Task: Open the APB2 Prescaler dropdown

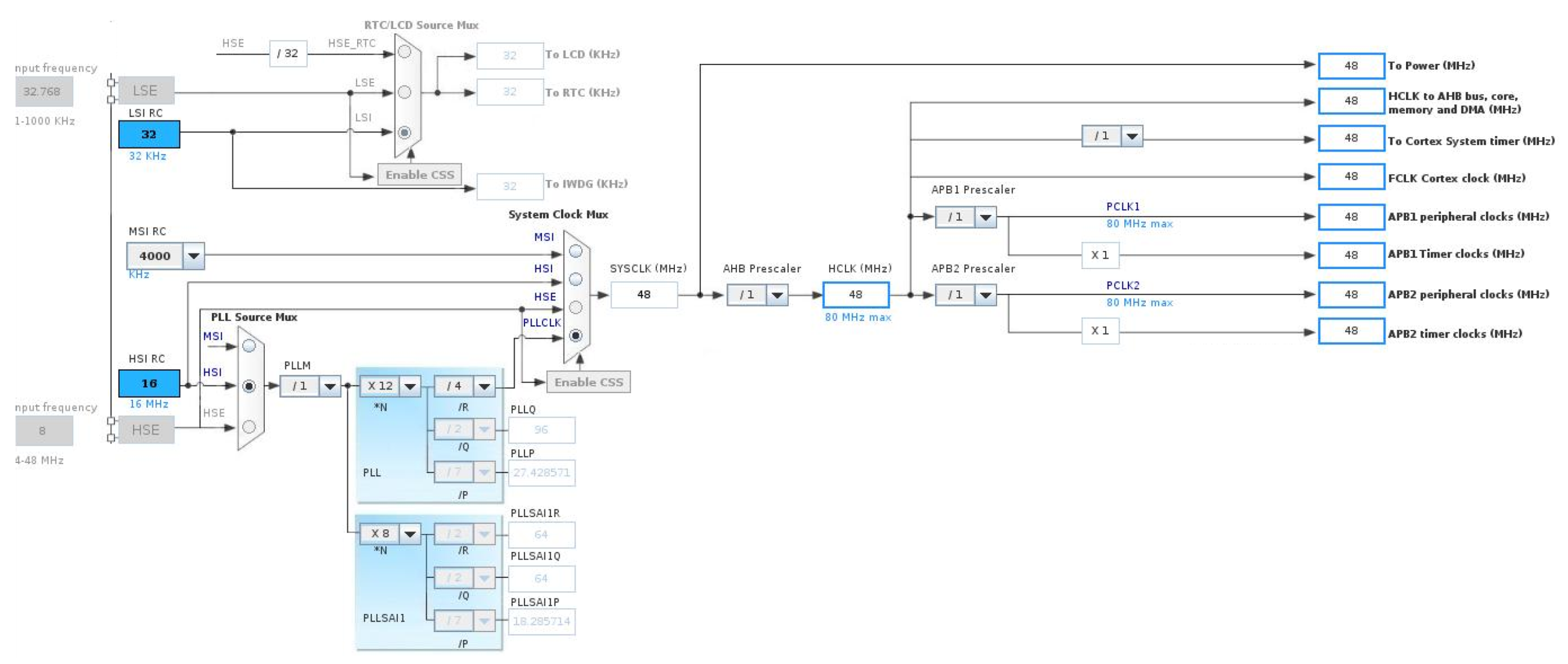Action: tap(986, 295)
